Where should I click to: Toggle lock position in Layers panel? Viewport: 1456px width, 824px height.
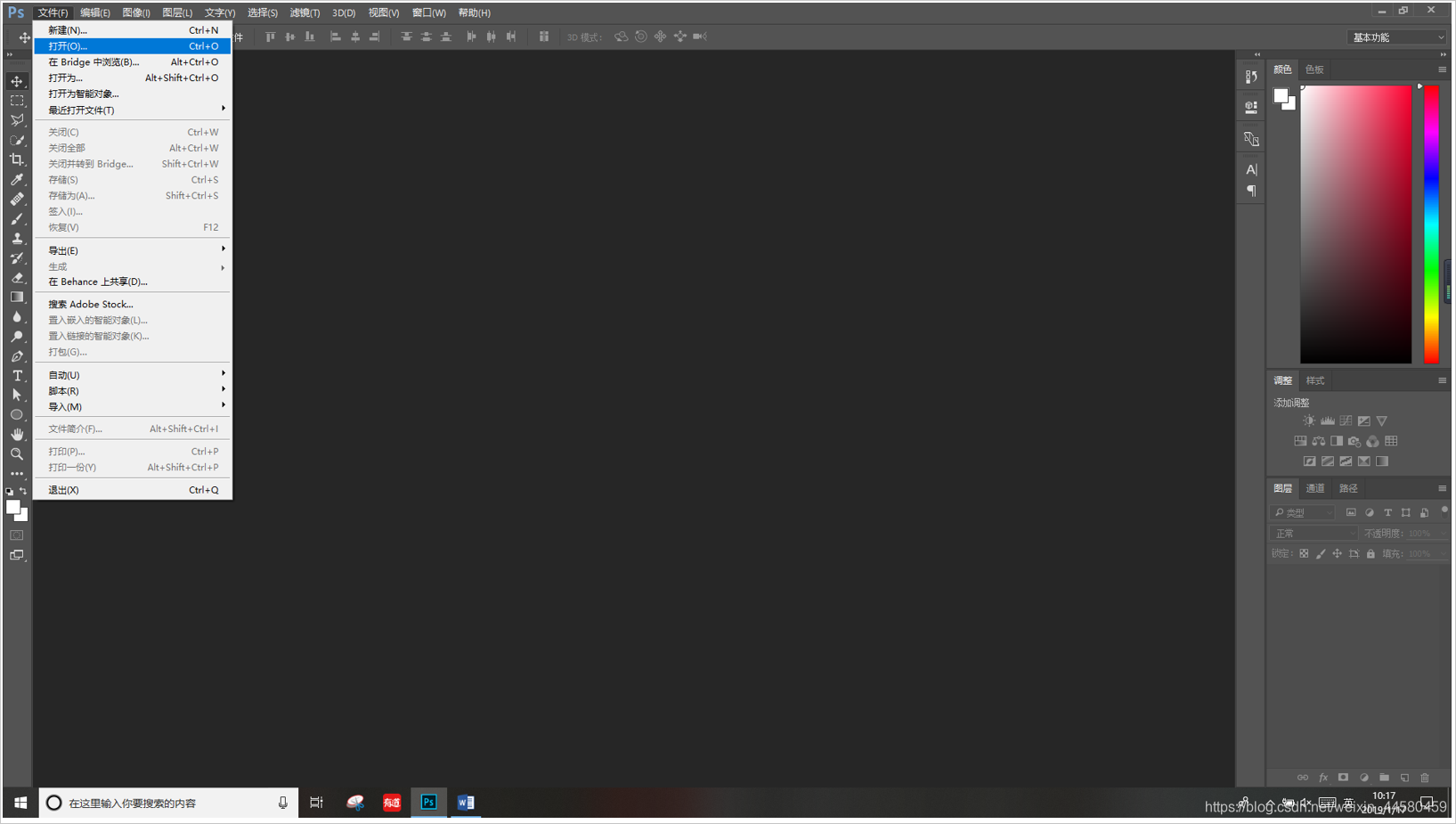click(1337, 553)
